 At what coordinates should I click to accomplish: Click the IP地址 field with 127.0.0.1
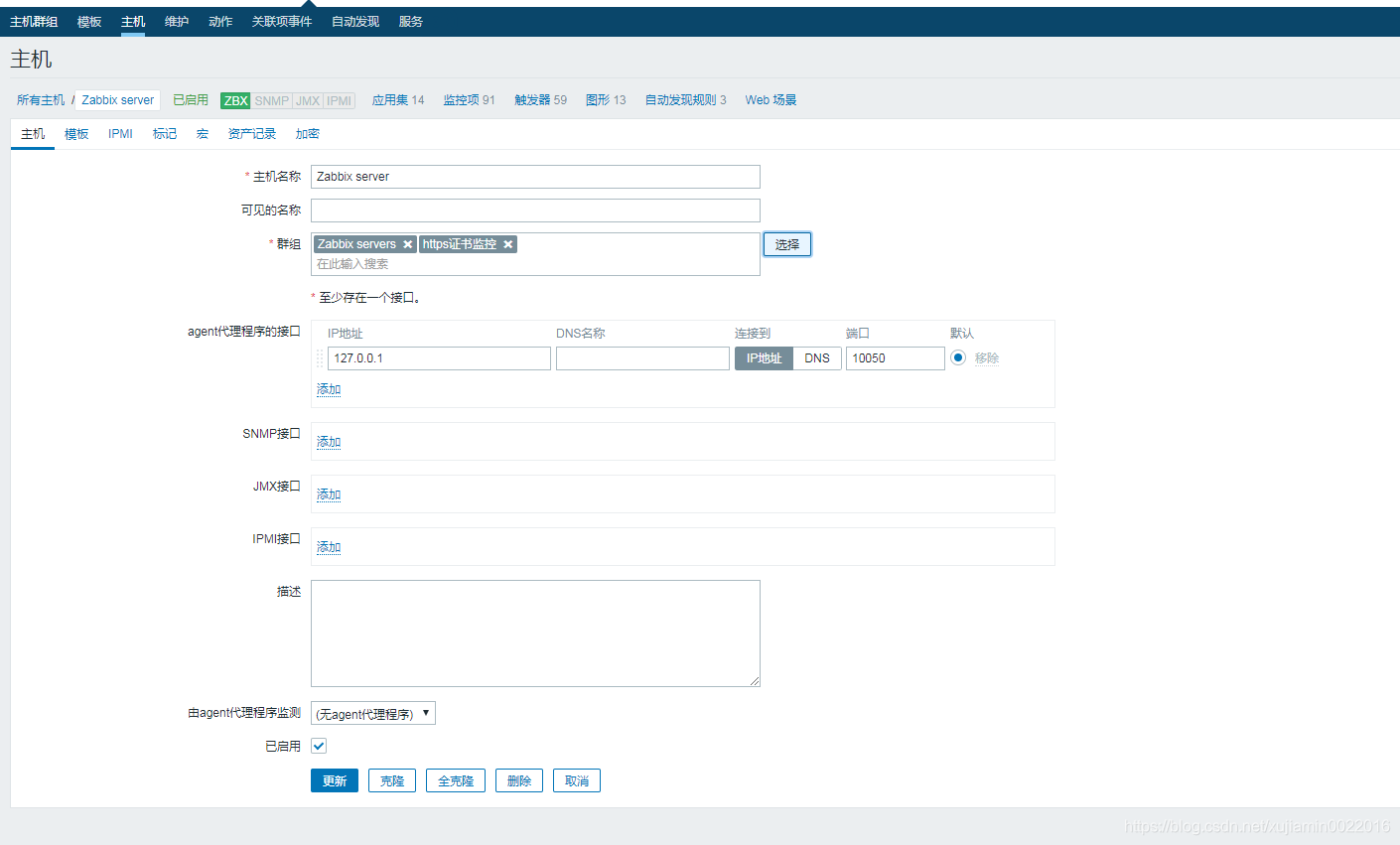click(x=439, y=358)
